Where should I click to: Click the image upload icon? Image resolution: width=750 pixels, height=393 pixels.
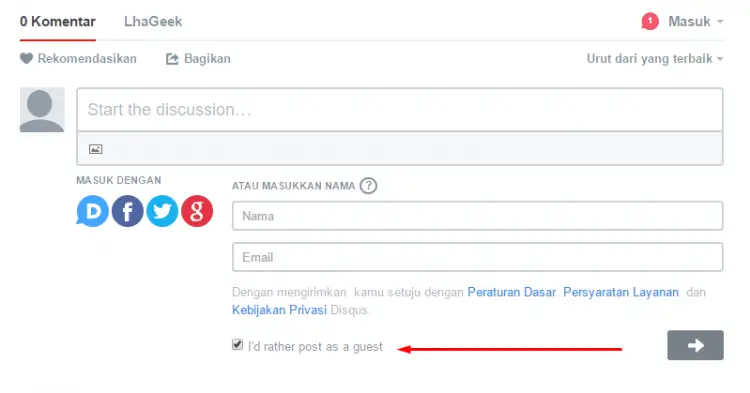click(x=96, y=149)
